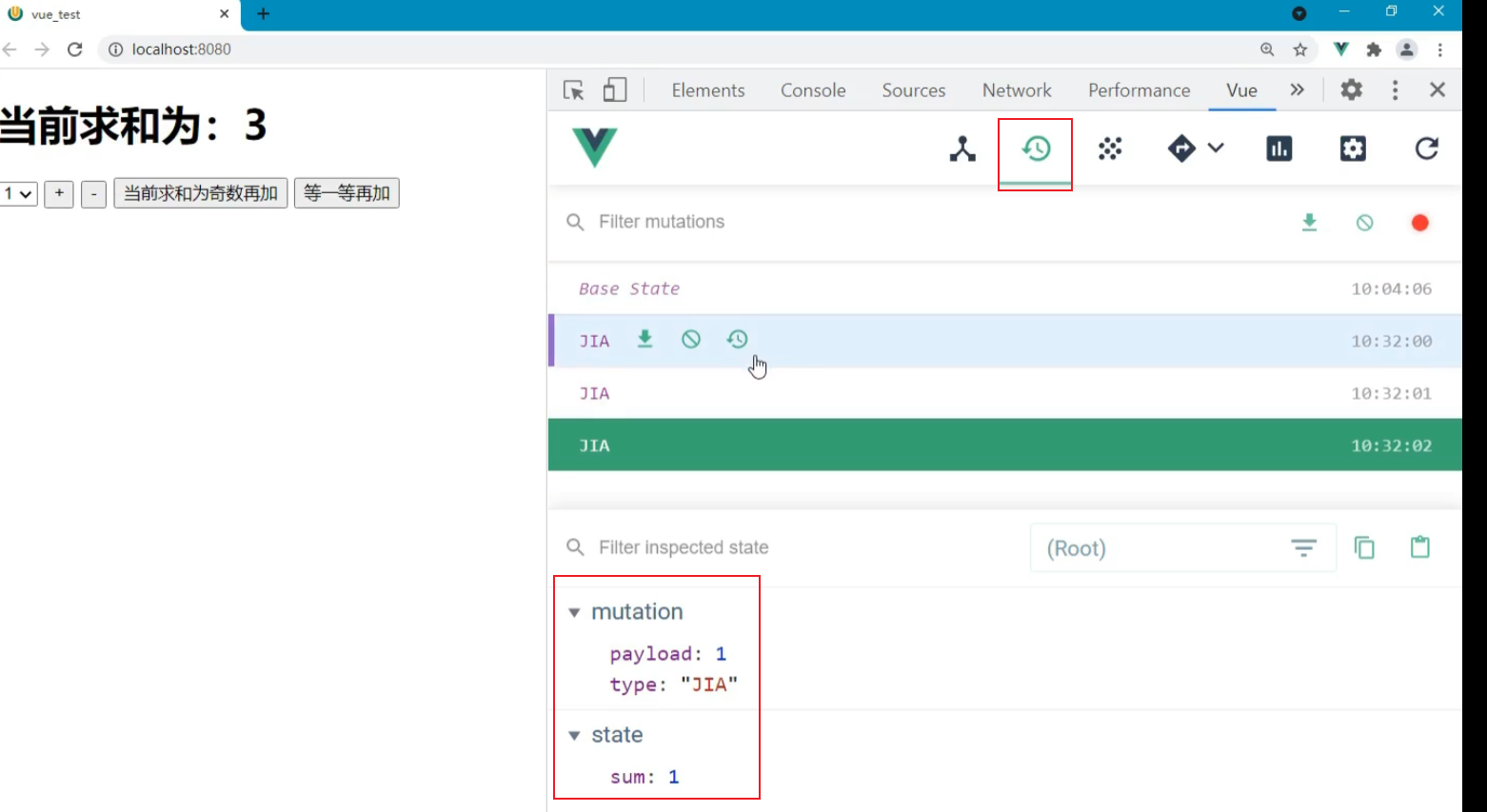Click the browser back arrow
Screen dimensions: 1487x812
point(10,50)
